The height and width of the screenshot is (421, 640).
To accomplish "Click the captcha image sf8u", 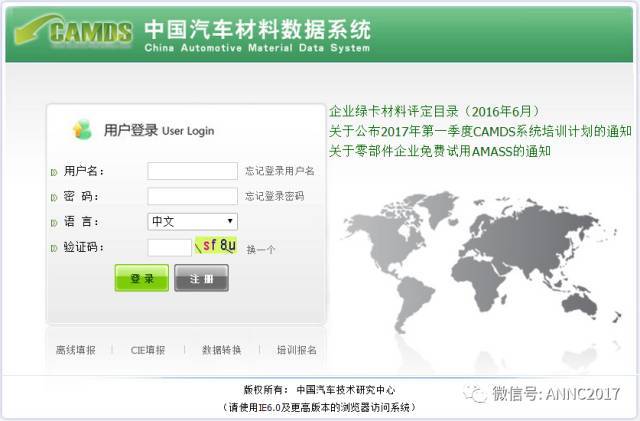I will point(216,245).
